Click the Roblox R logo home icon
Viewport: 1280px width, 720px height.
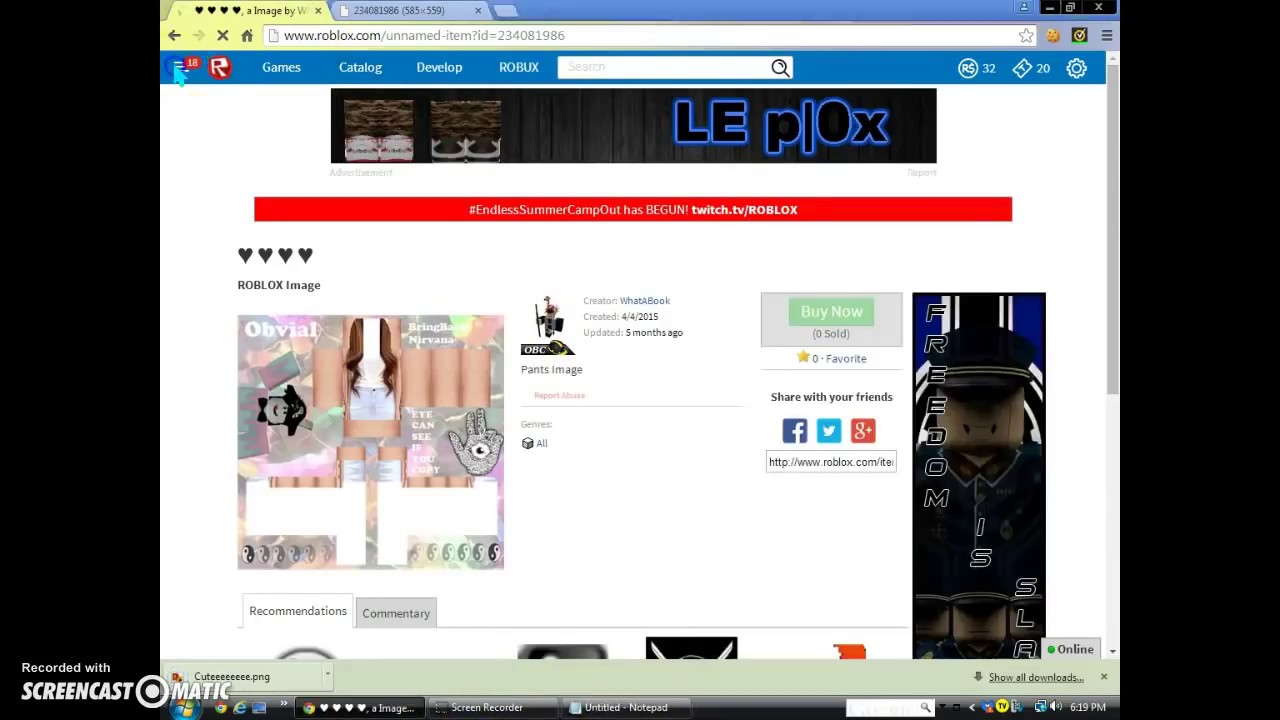pyautogui.click(x=220, y=67)
